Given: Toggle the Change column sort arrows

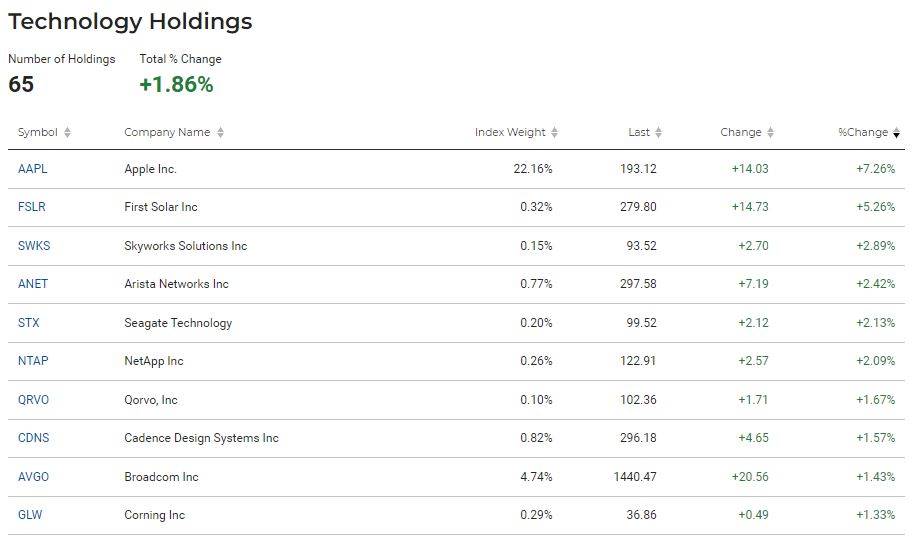Looking at the screenshot, I should (770, 132).
